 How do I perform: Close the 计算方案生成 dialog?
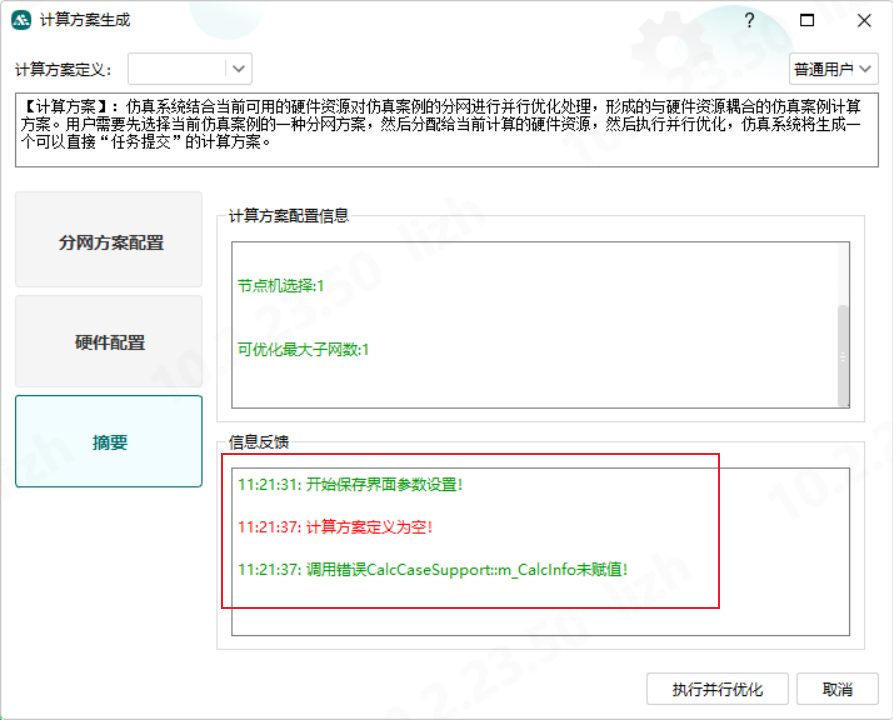863,20
